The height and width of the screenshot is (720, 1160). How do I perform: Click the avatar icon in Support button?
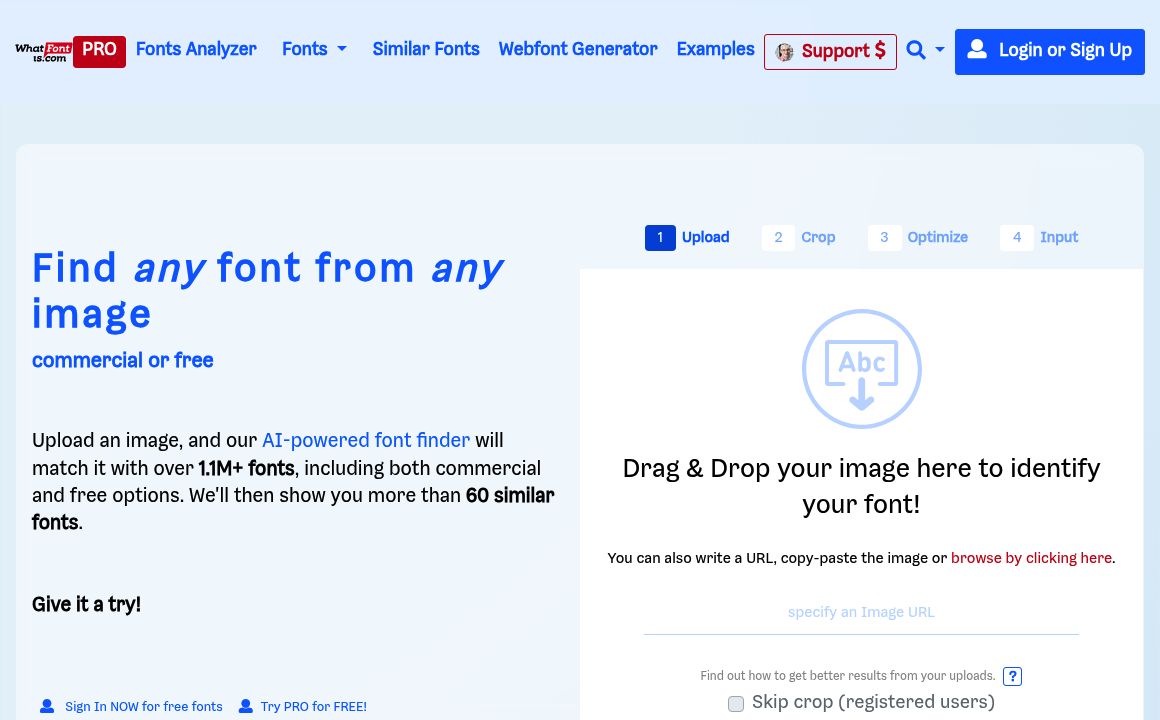[785, 52]
